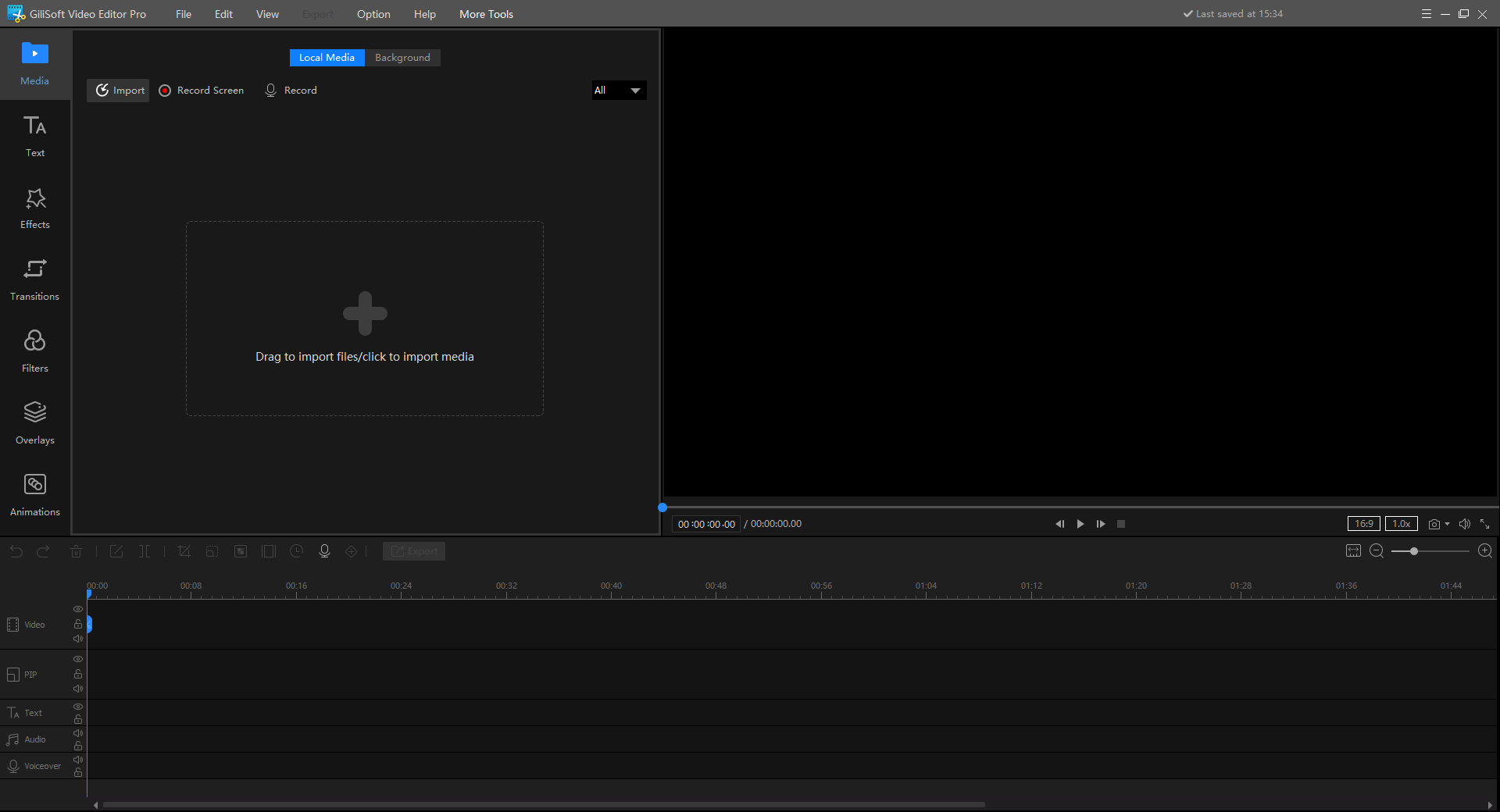Click the Voiceover microphone icon in toolbar
The image size is (1500, 812).
tap(324, 551)
